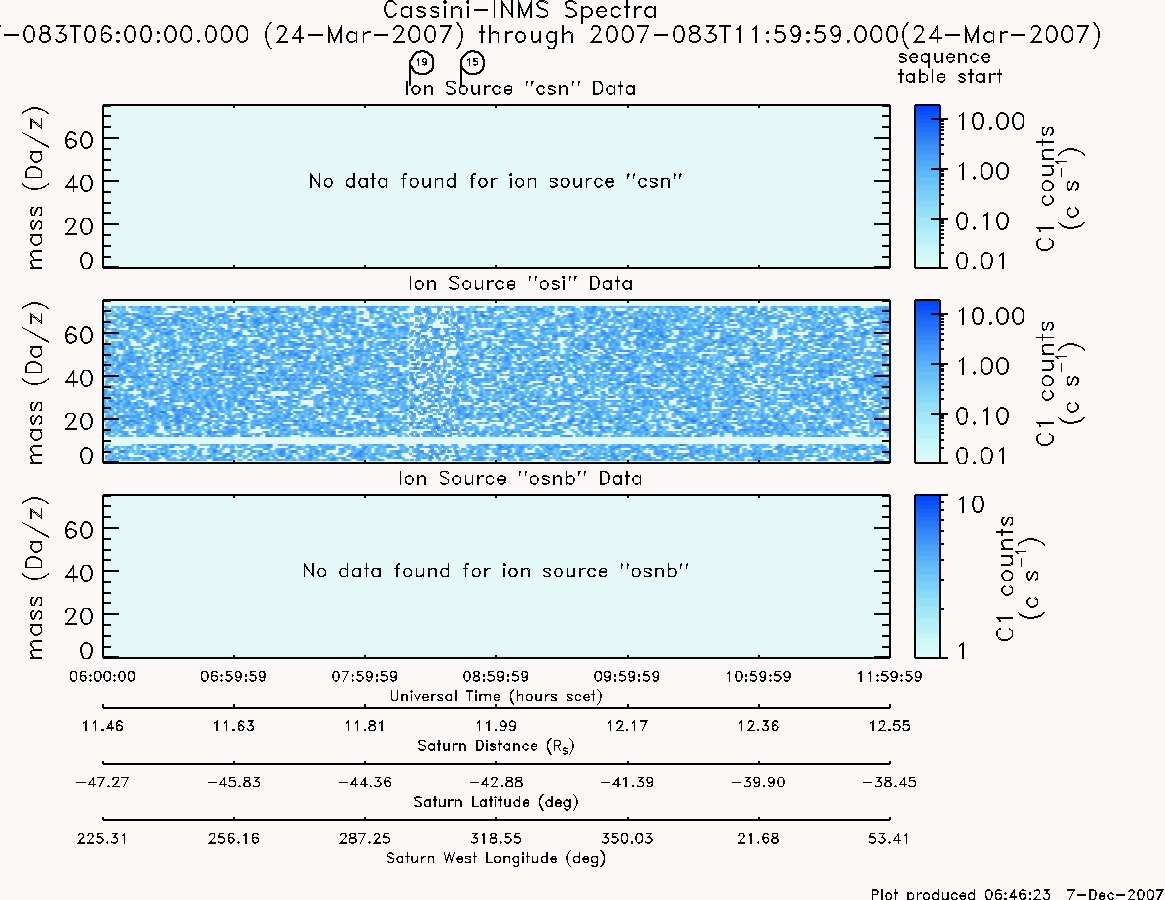Image resolution: width=1165 pixels, height=900 pixels.
Task: Click the 11:59:59 time tick label
Action: [x=889, y=676]
